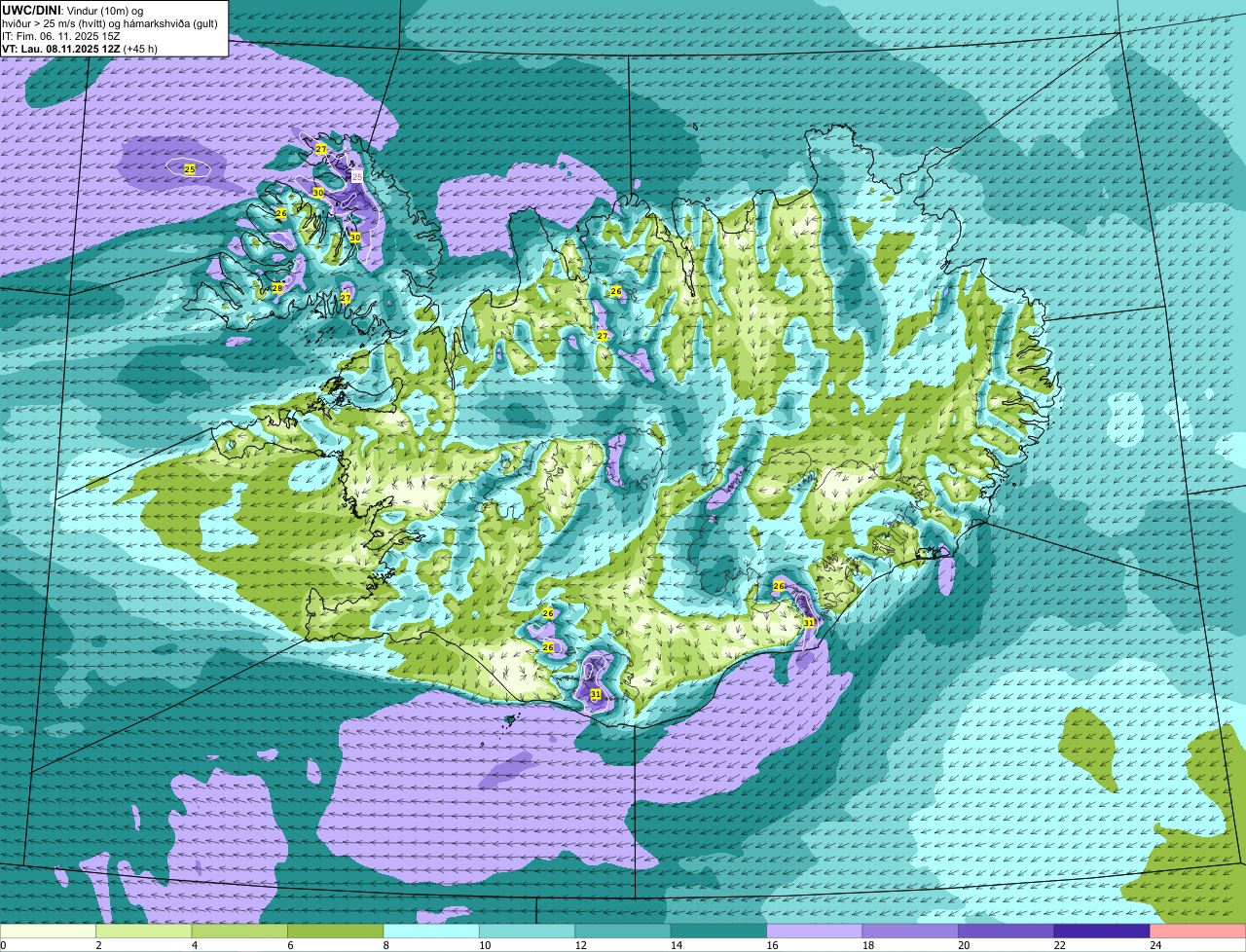This screenshot has height=952, width=1246.
Task: Pick the 6–8 m/s olive green legend swatch
Action: (x=336, y=932)
